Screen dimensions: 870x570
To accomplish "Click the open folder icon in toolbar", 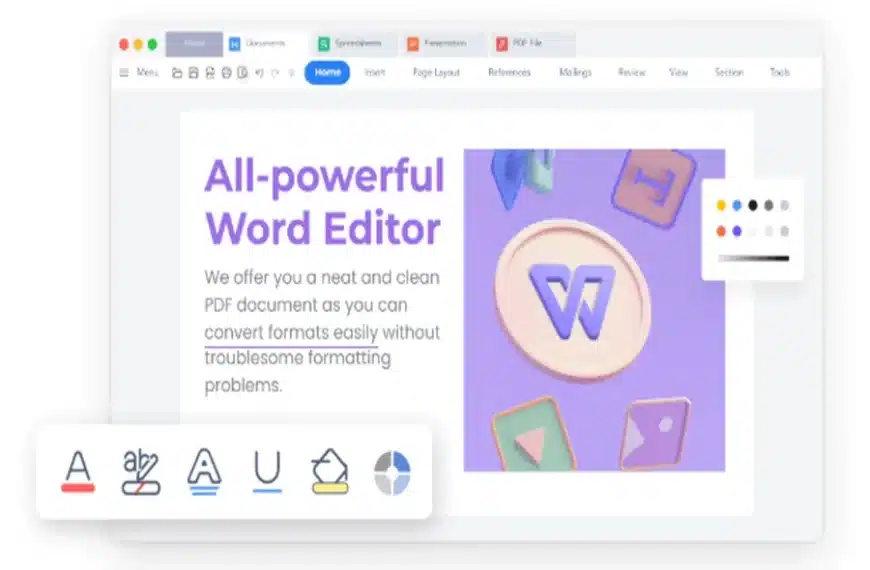I will pyautogui.click(x=177, y=73).
